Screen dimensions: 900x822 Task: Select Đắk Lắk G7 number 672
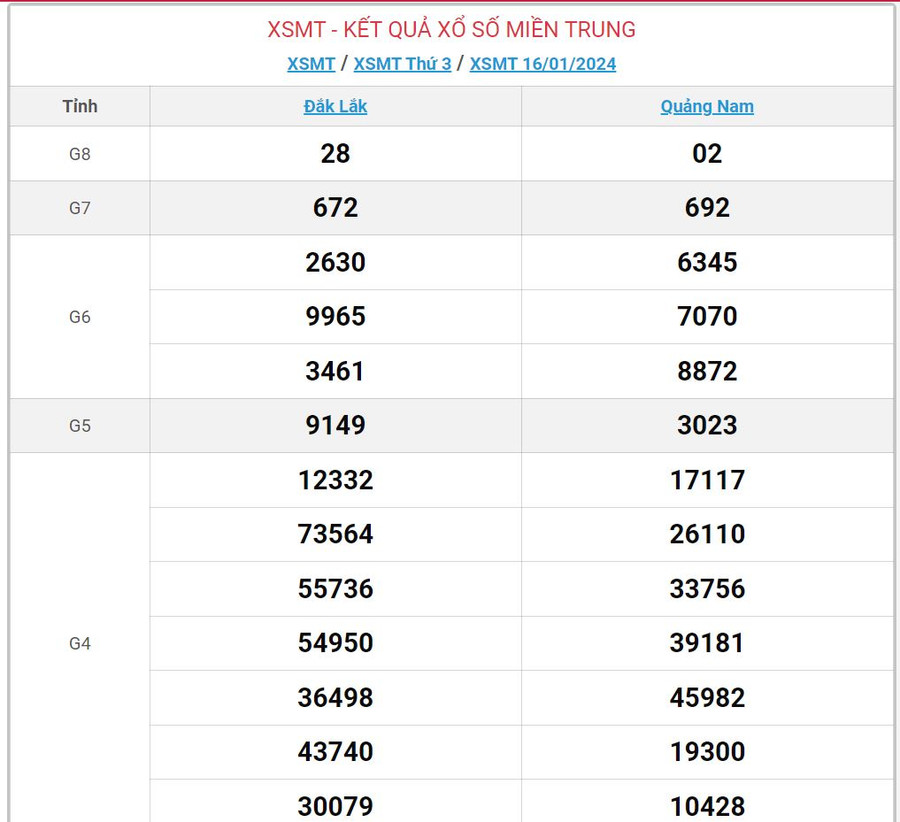coord(335,208)
